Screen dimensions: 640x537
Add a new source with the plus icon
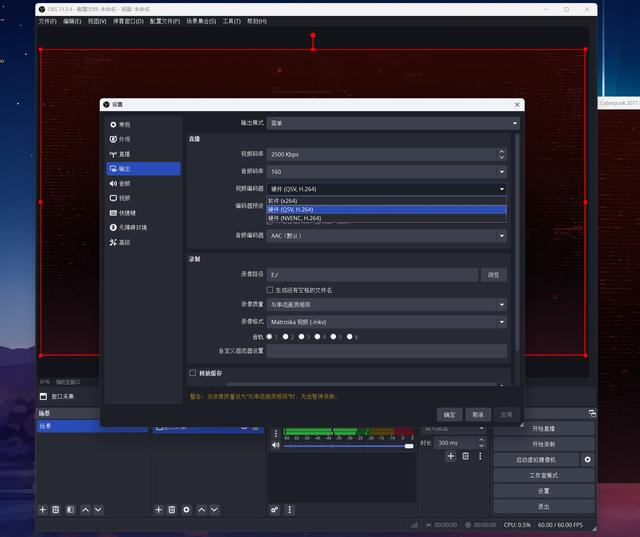(x=159, y=510)
